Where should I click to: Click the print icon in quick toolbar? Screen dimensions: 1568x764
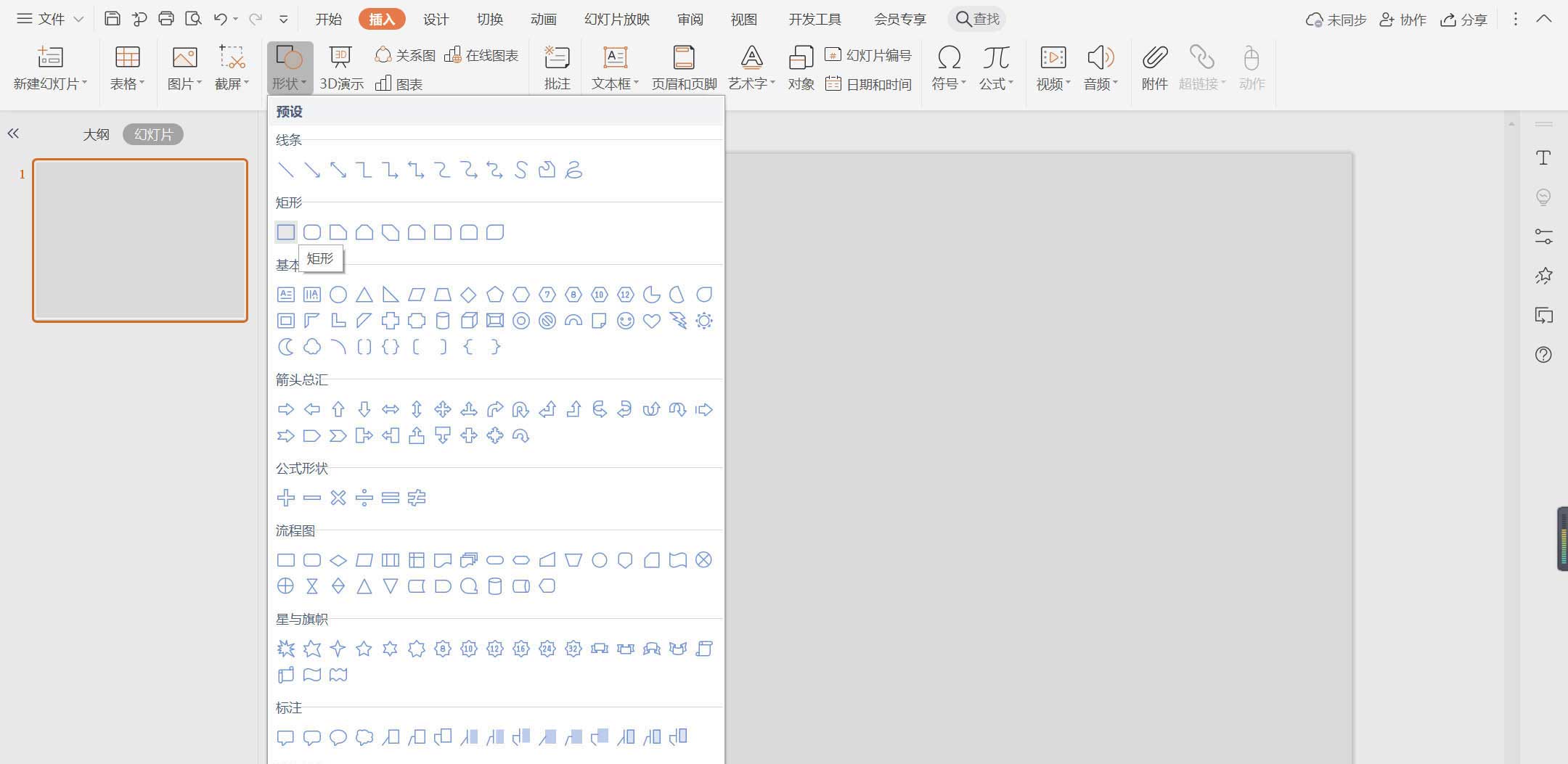(x=166, y=19)
